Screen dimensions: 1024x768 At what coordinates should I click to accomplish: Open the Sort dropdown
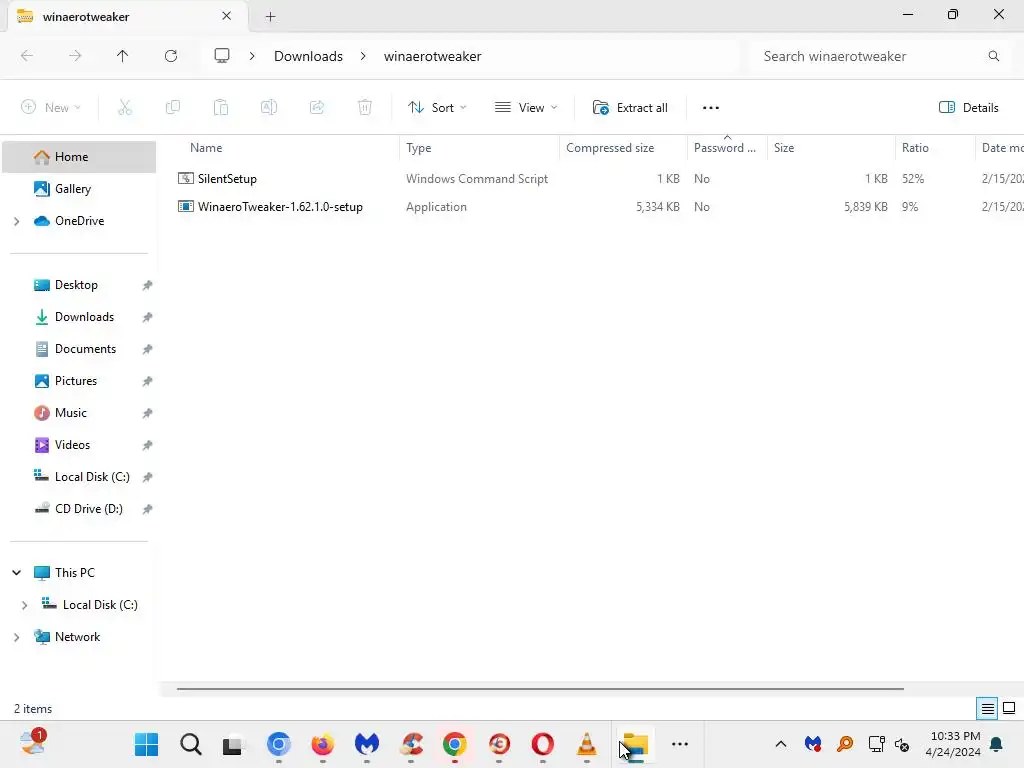pyautogui.click(x=437, y=108)
